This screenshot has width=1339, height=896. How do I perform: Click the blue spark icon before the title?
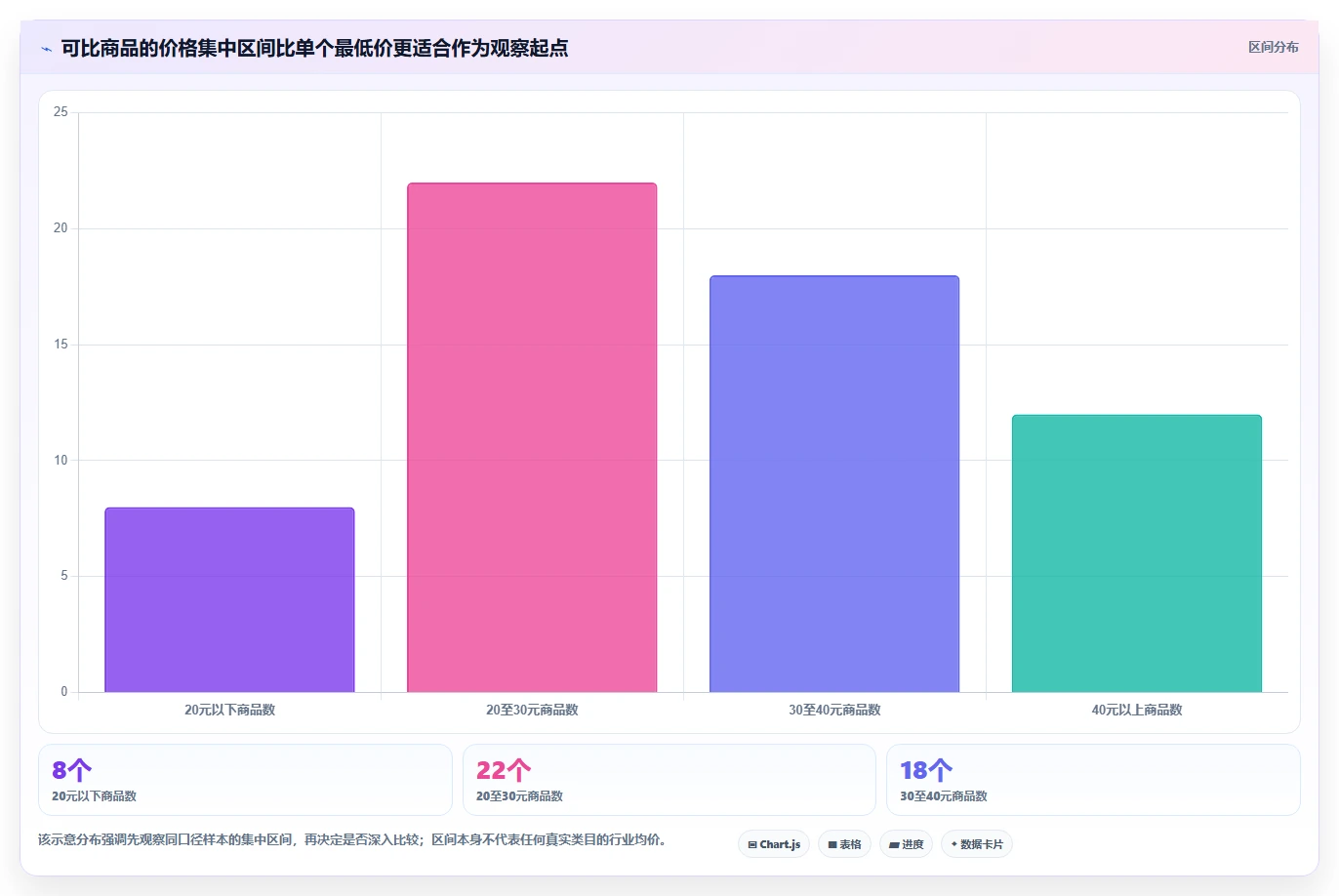pyautogui.click(x=46, y=49)
